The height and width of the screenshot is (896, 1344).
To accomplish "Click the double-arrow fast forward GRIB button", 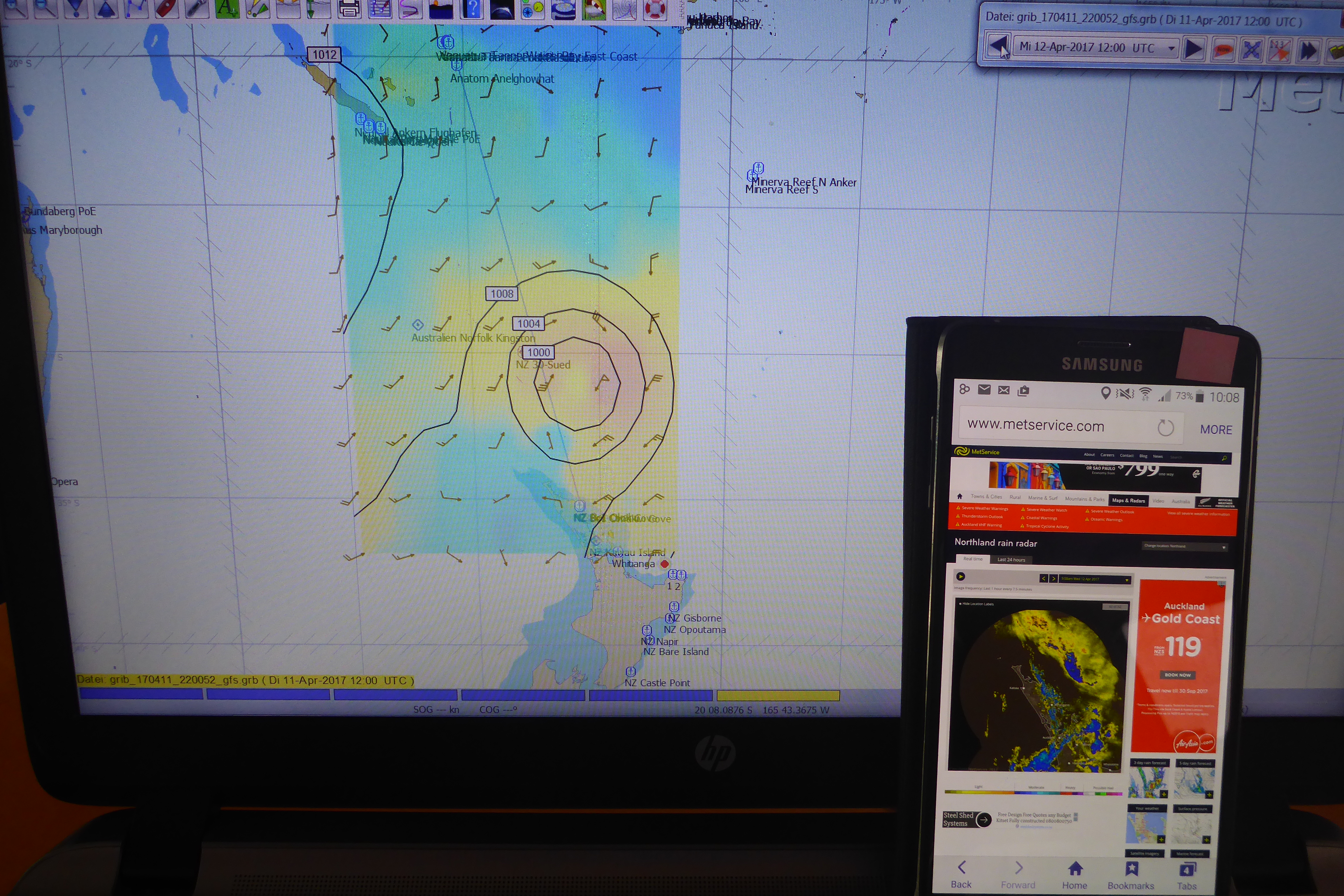I will [1309, 50].
